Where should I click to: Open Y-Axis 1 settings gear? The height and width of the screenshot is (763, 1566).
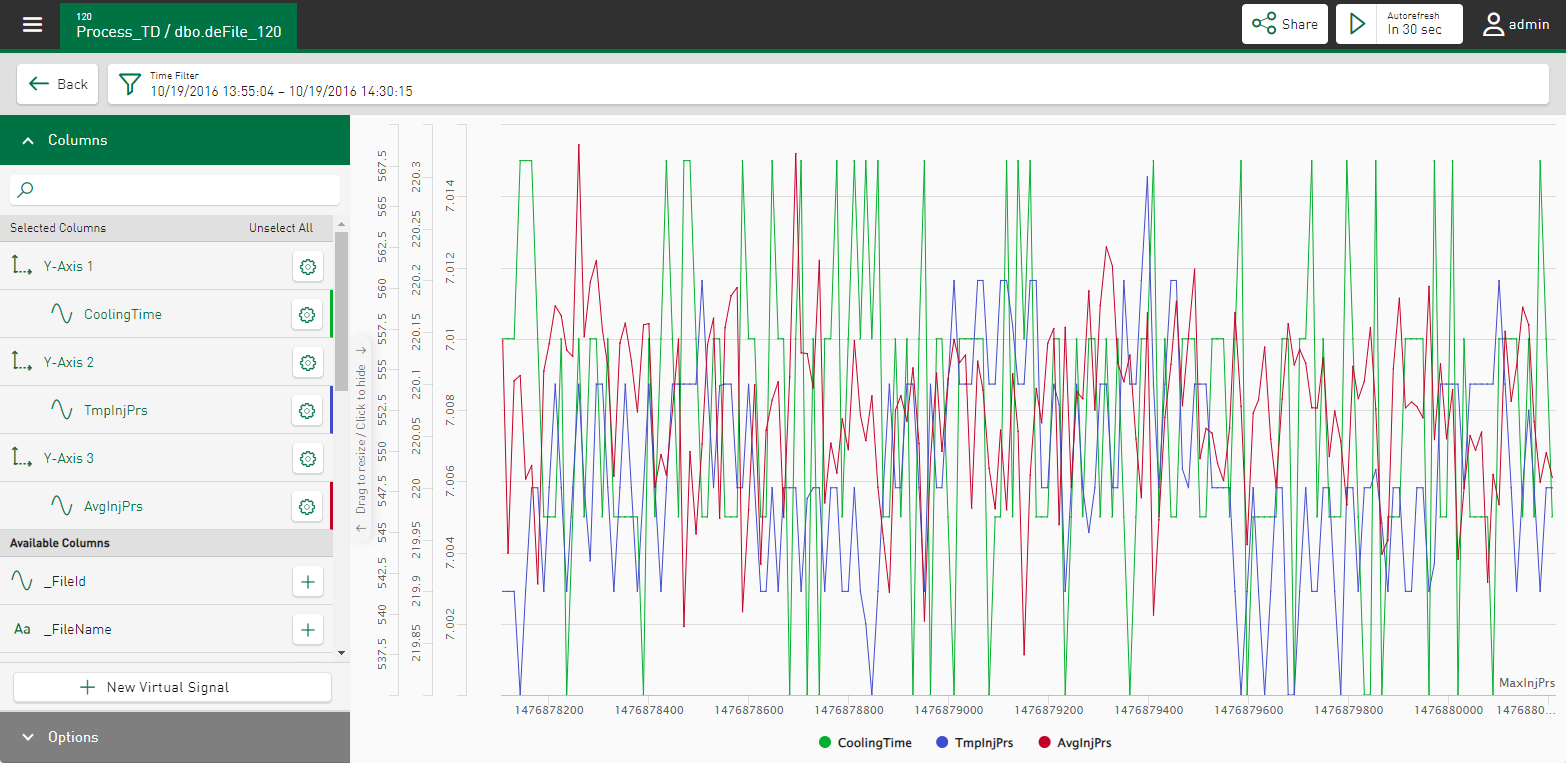307,266
